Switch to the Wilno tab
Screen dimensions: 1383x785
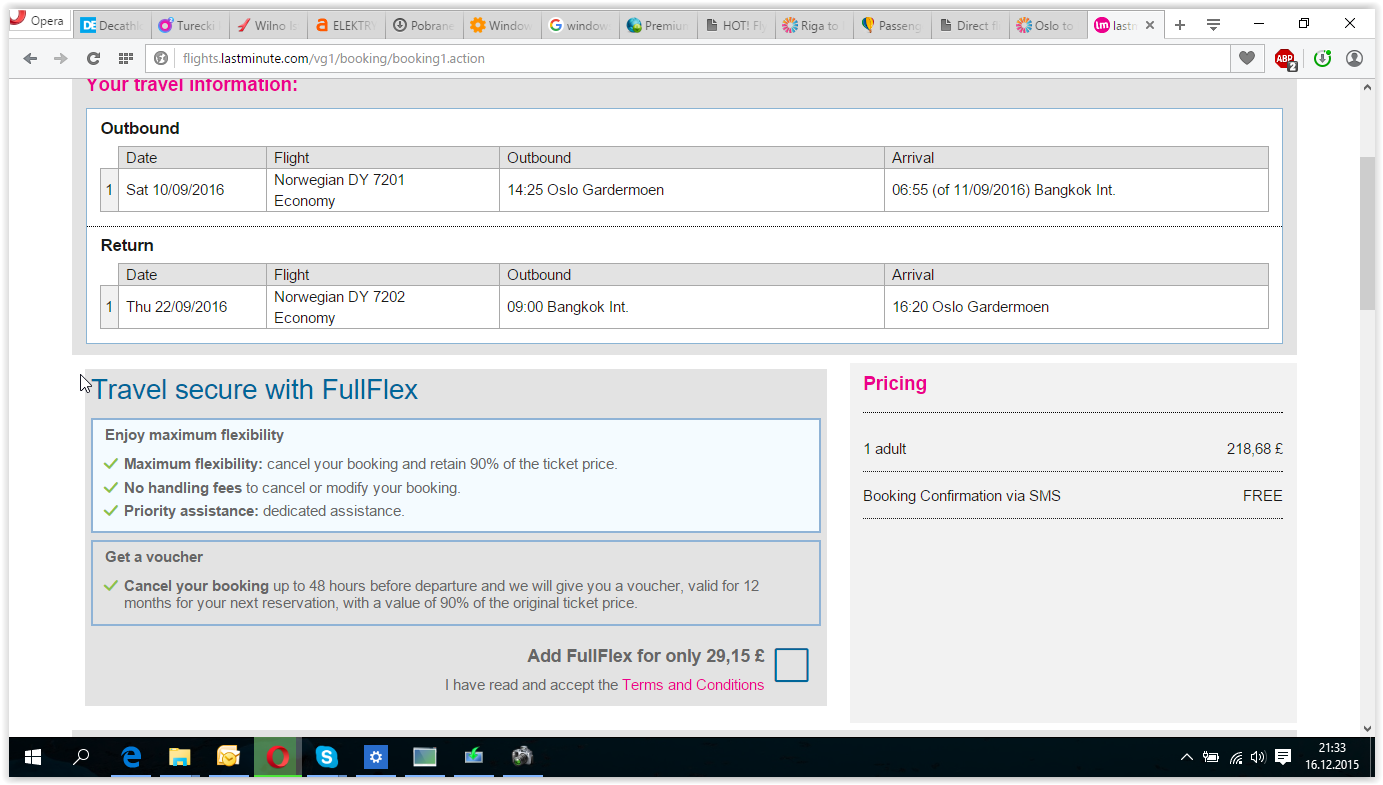[267, 26]
